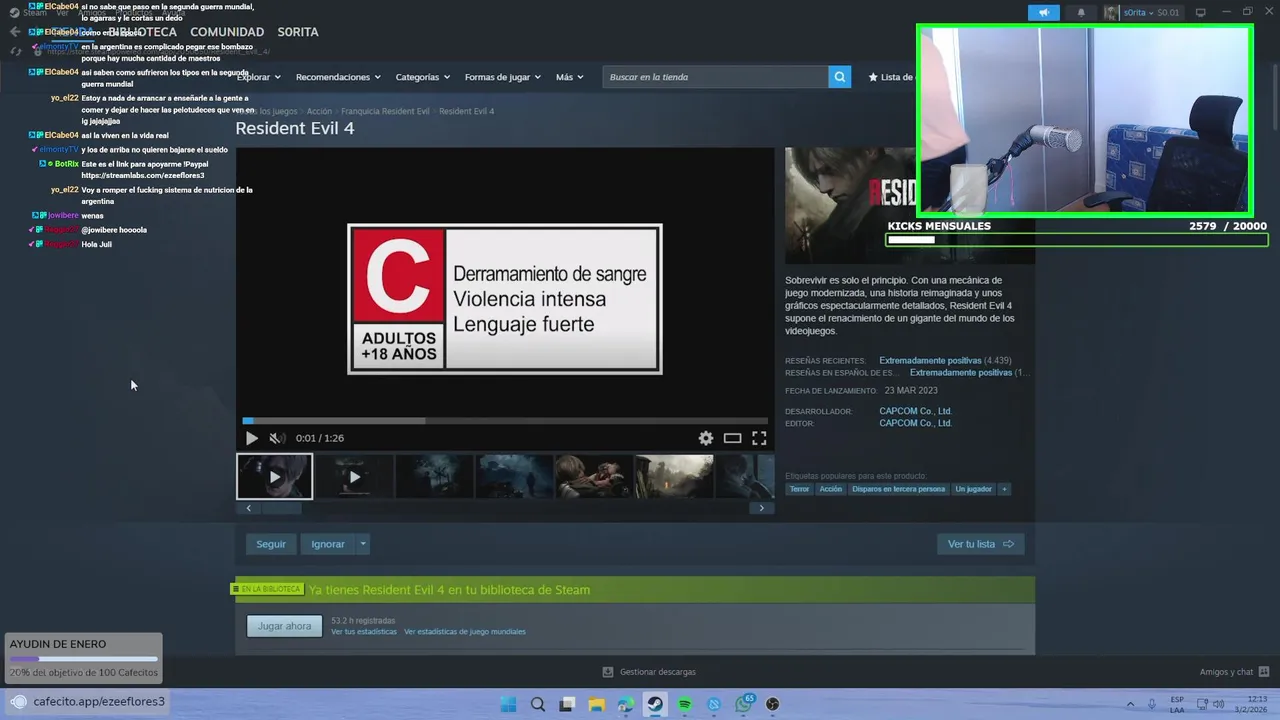Expand the Categorías menu
1280x720 pixels.
422,77
